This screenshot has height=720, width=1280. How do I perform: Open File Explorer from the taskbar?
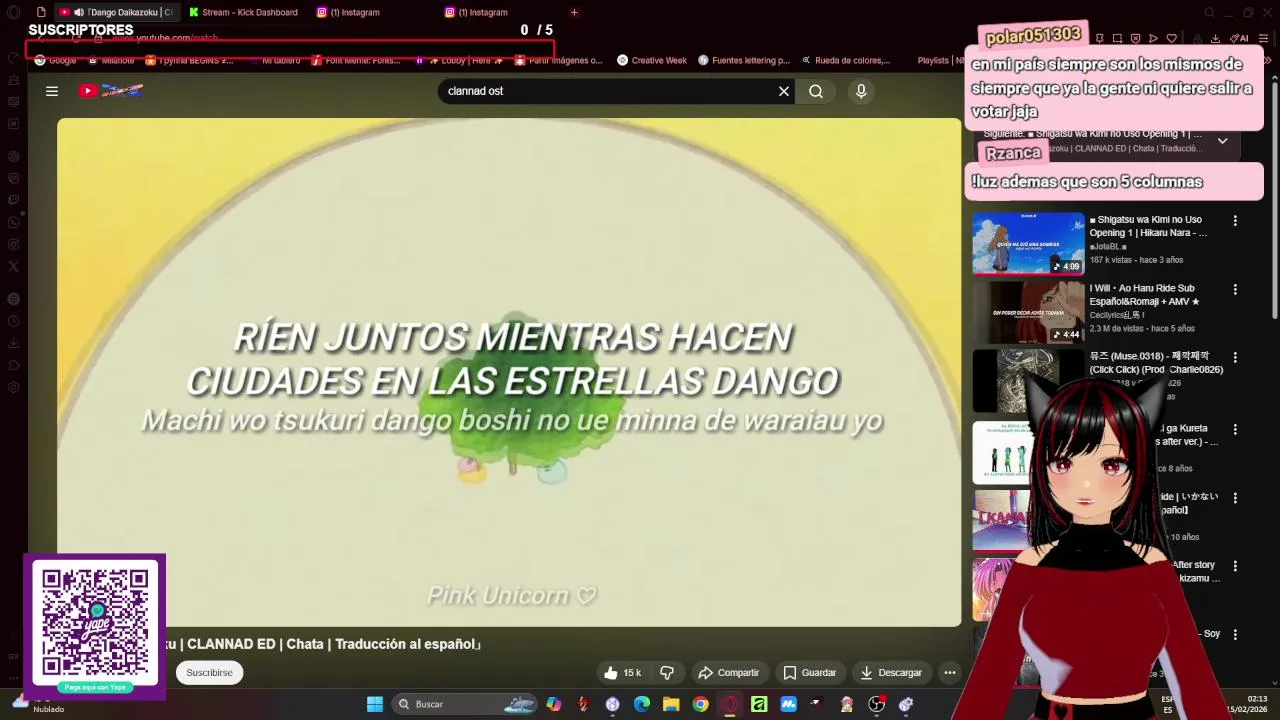coord(671,704)
